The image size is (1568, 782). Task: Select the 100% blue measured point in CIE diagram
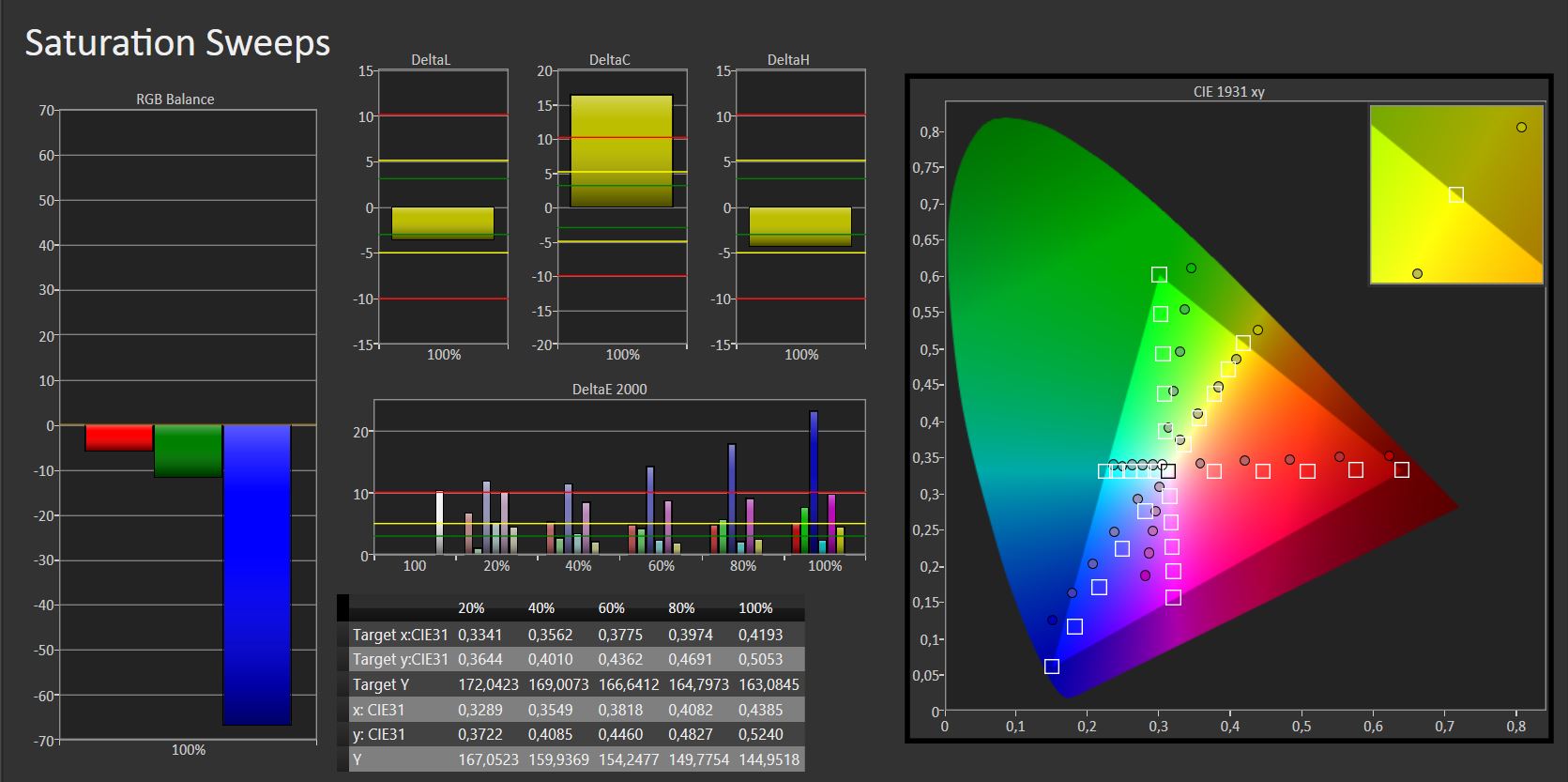click(1052, 620)
